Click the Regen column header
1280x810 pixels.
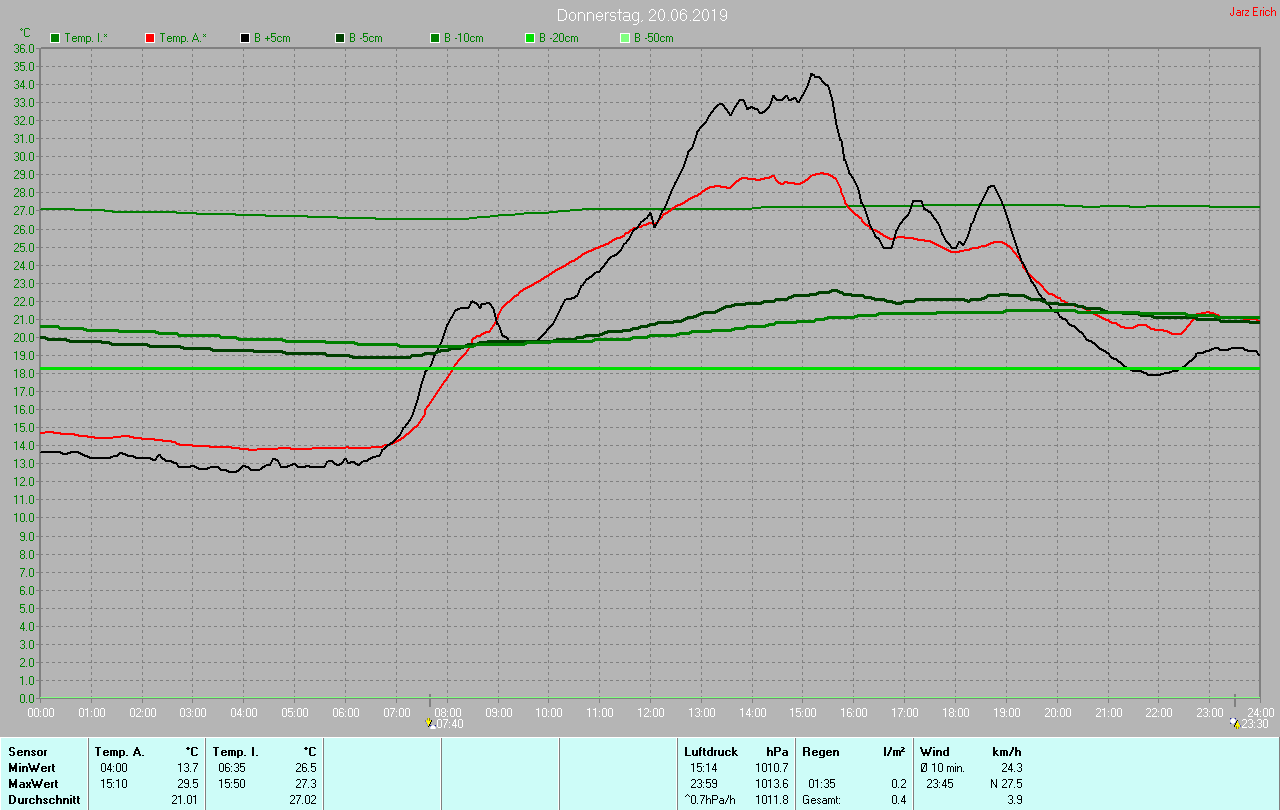click(x=820, y=751)
